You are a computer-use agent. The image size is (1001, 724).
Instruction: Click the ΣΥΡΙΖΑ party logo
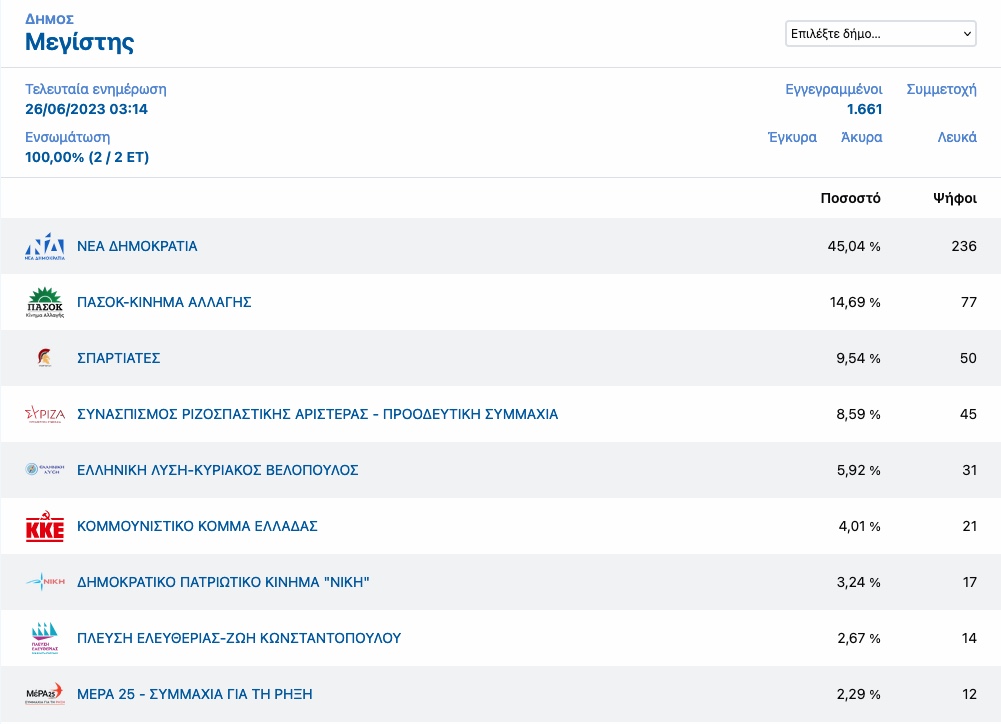pyautogui.click(x=45, y=414)
